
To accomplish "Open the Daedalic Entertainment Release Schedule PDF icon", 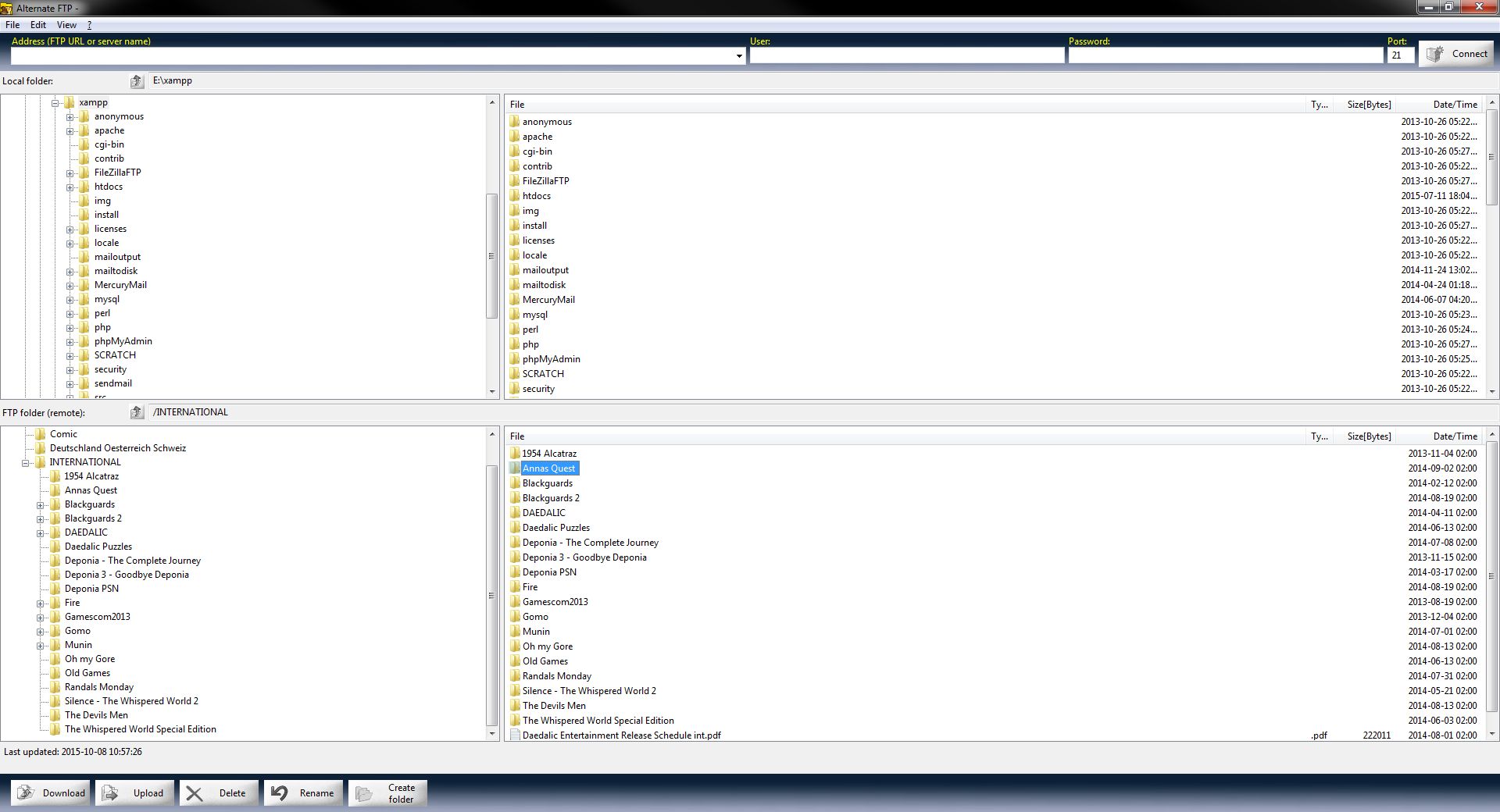I will click(514, 735).
